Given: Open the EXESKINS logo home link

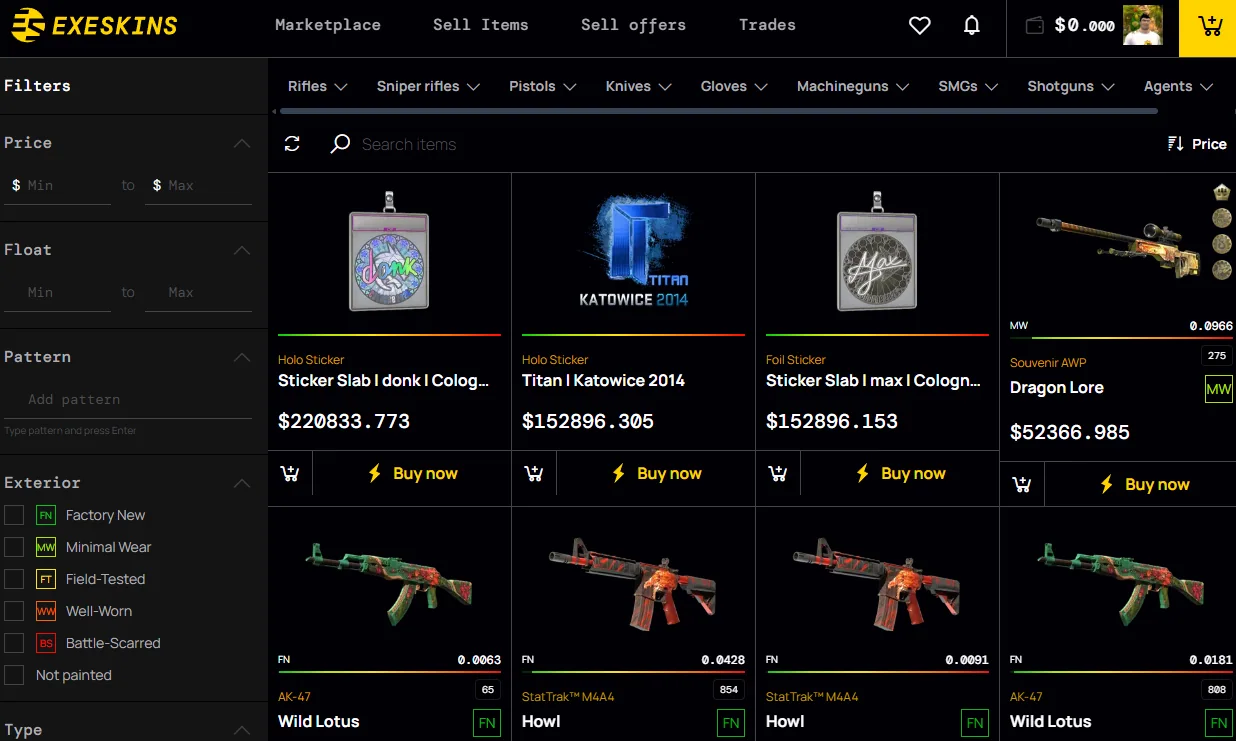Looking at the screenshot, I should pyautogui.click(x=94, y=25).
